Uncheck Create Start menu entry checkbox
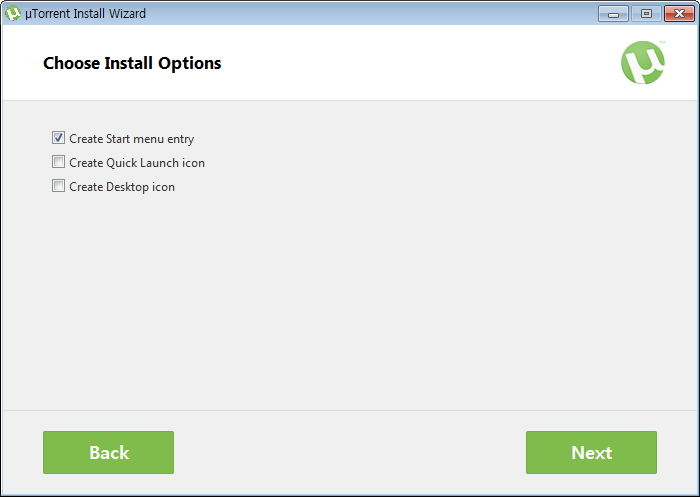Image resolution: width=700 pixels, height=497 pixels. (x=58, y=138)
